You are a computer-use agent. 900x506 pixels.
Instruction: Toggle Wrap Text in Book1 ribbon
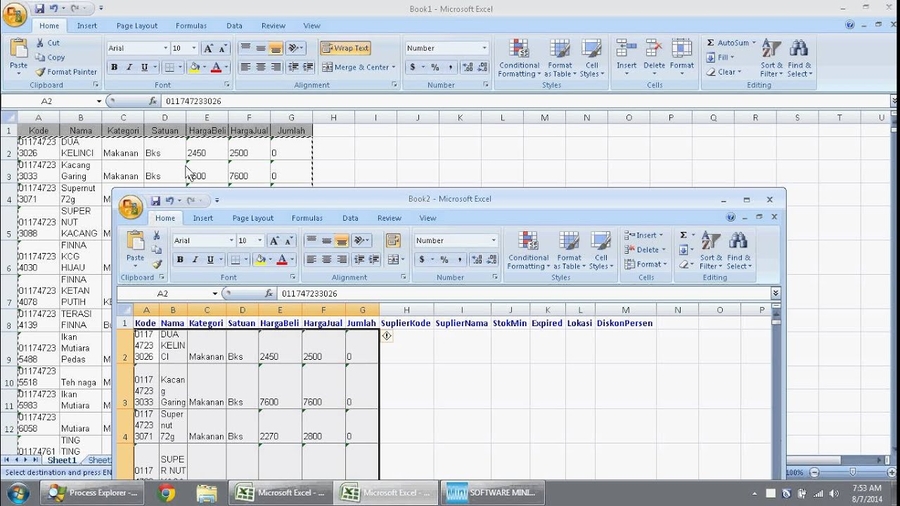pyautogui.click(x=345, y=48)
